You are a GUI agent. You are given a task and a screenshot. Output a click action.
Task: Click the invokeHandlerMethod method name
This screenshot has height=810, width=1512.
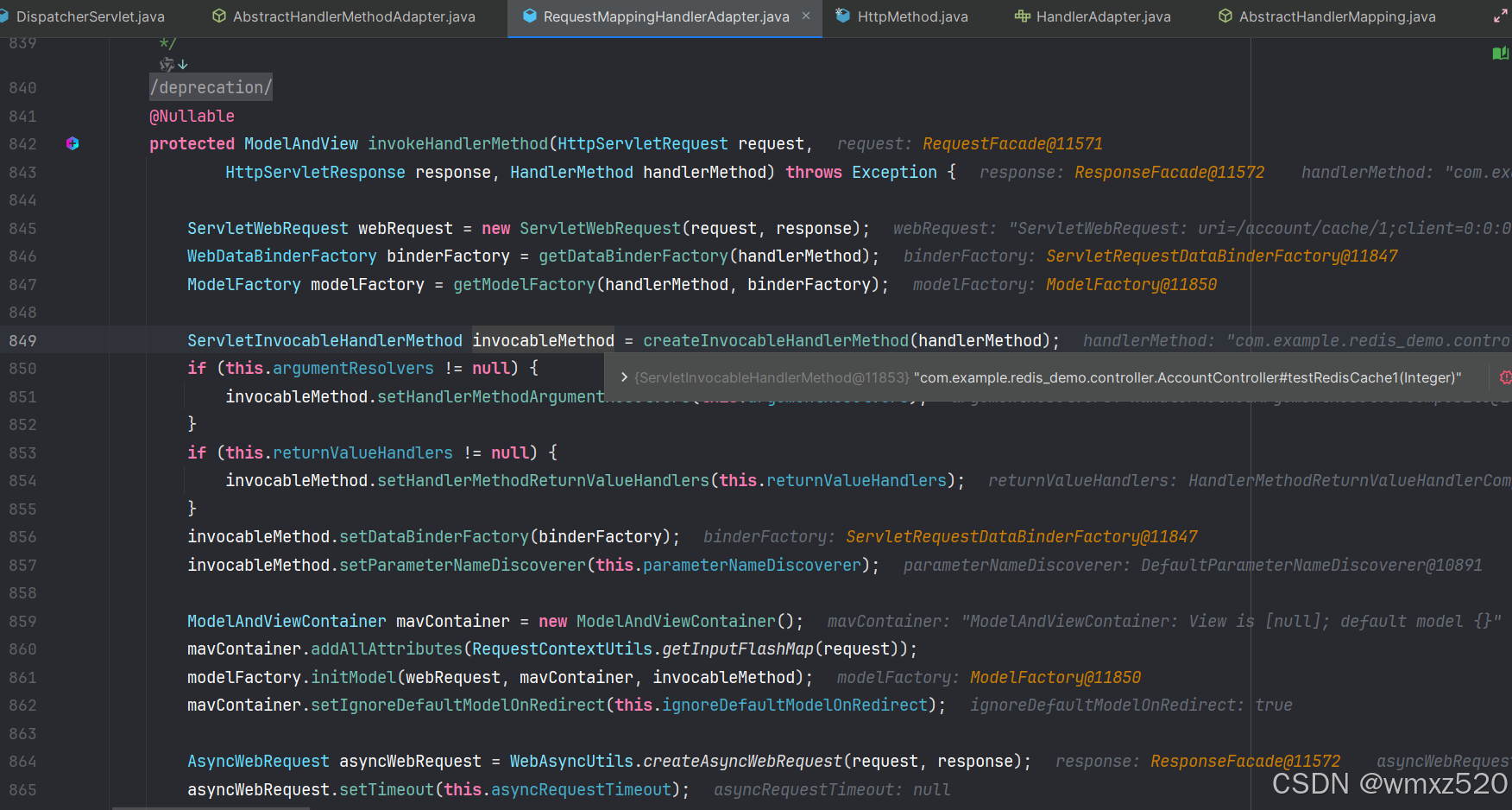[457, 144]
